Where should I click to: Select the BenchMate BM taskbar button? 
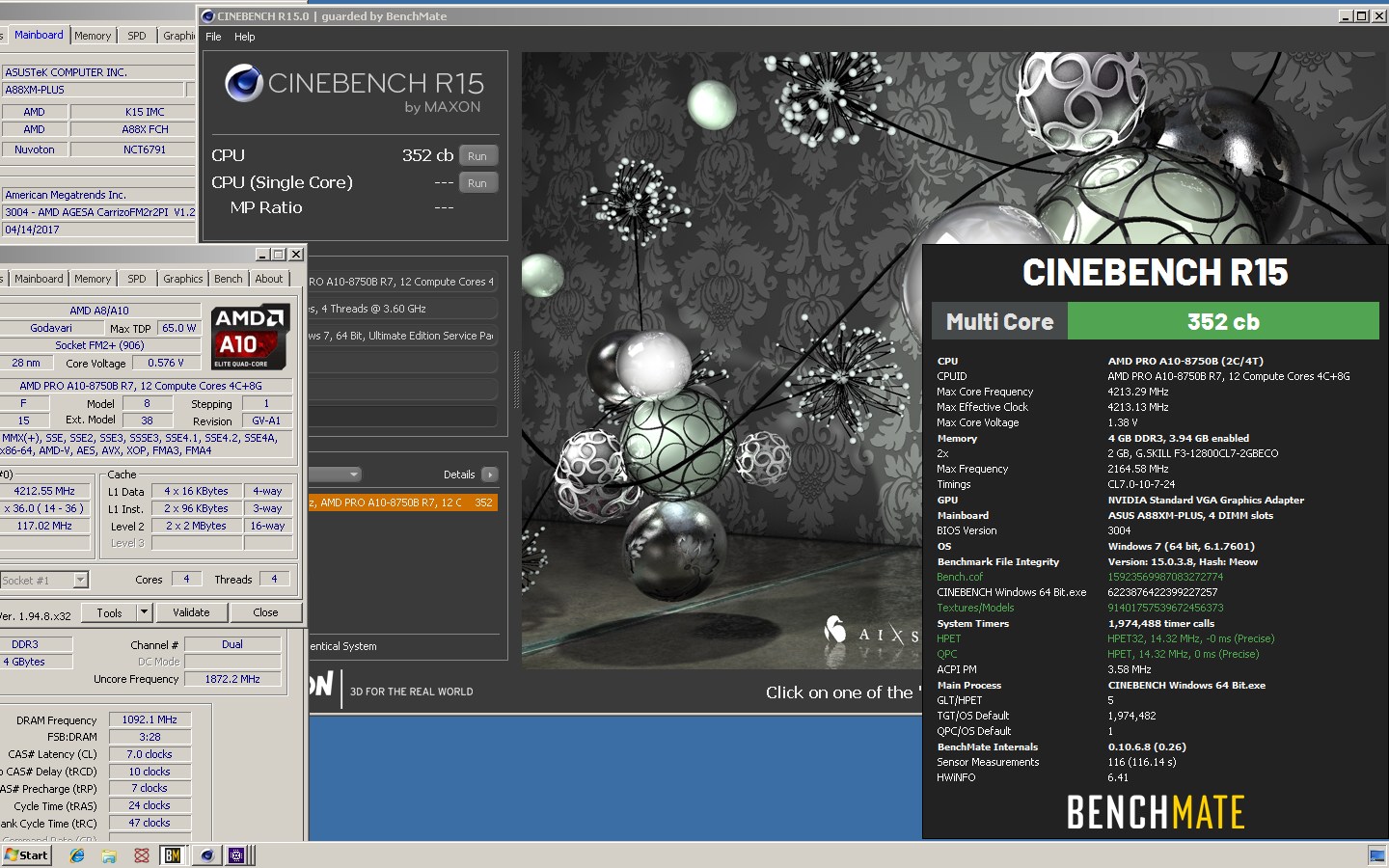173,855
